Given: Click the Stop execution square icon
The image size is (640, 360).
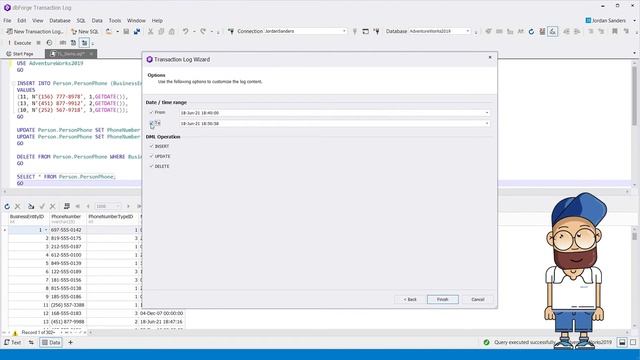Looking at the screenshot, I should (38, 42).
